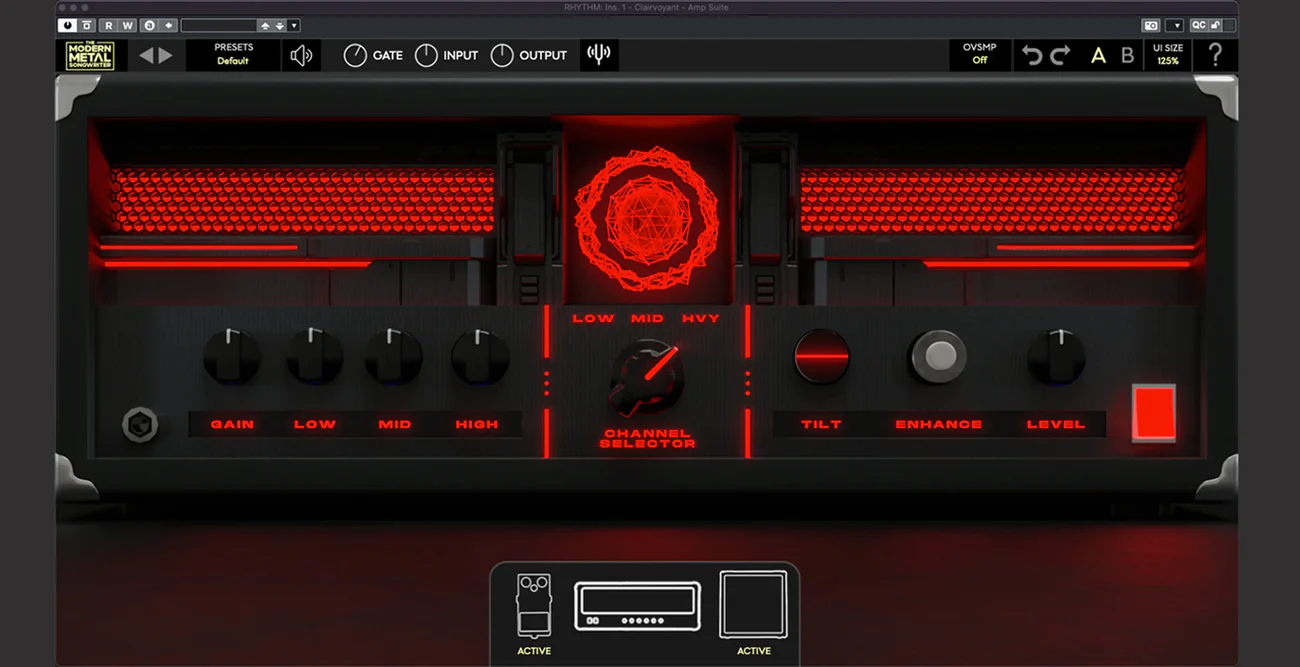Toggle cabinet ACTIVE state
Image resolution: width=1300 pixels, height=667 pixels.
coord(754,651)
